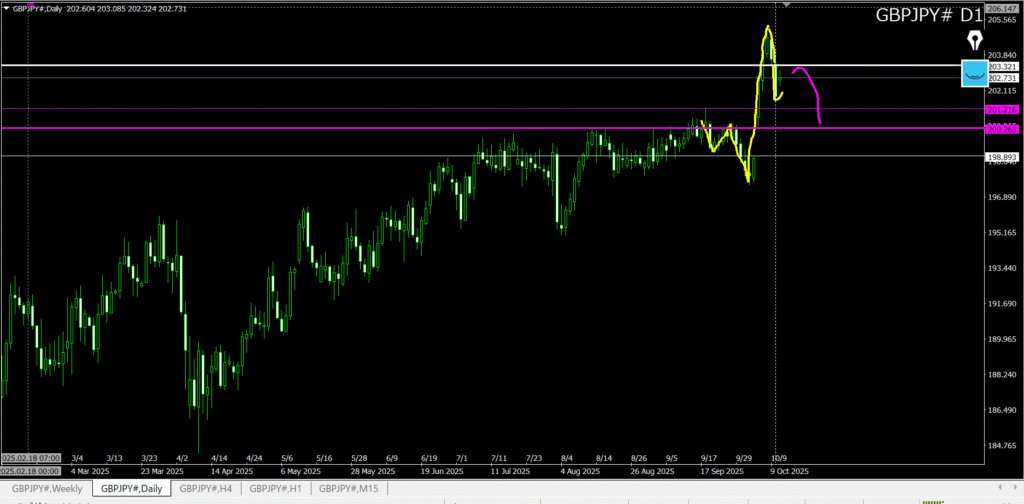
Task: Switch to the GBPJPY#,H1 chart tab
Action: point(275,488)
